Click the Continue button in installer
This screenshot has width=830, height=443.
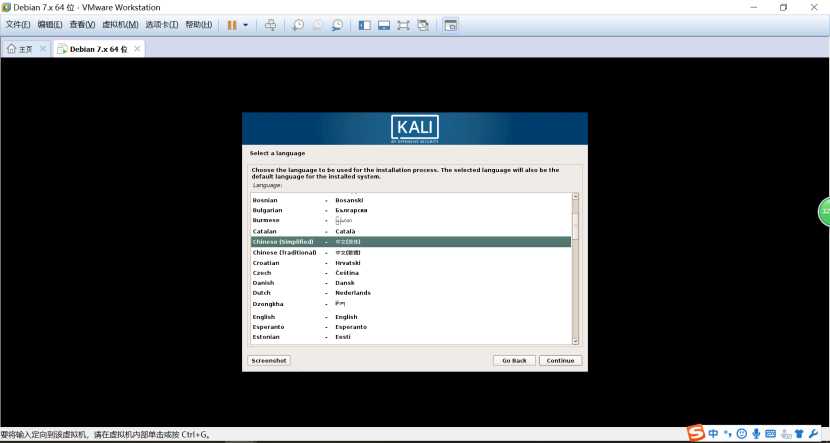click(561, 360)
